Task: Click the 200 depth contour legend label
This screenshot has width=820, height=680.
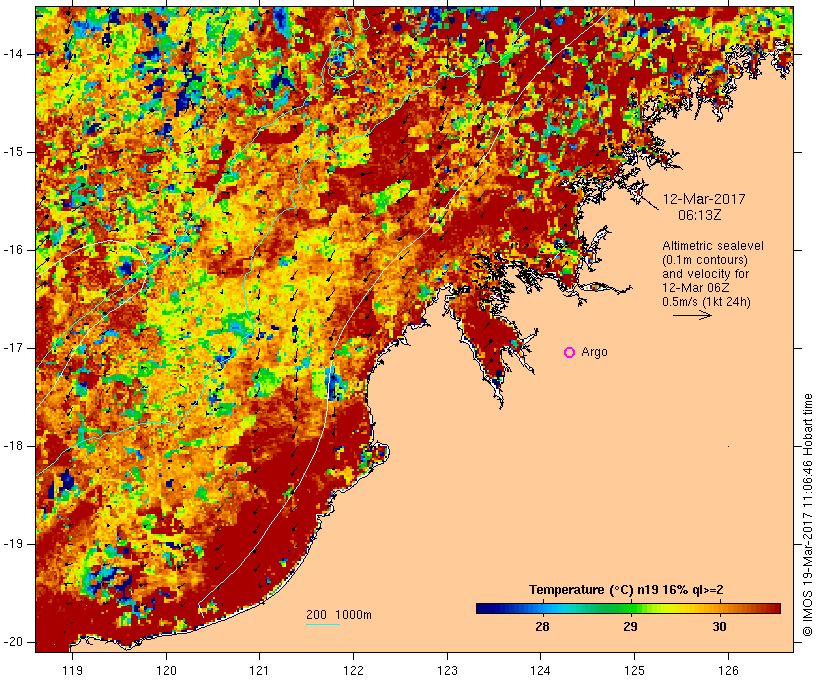Action: (316, 615)
